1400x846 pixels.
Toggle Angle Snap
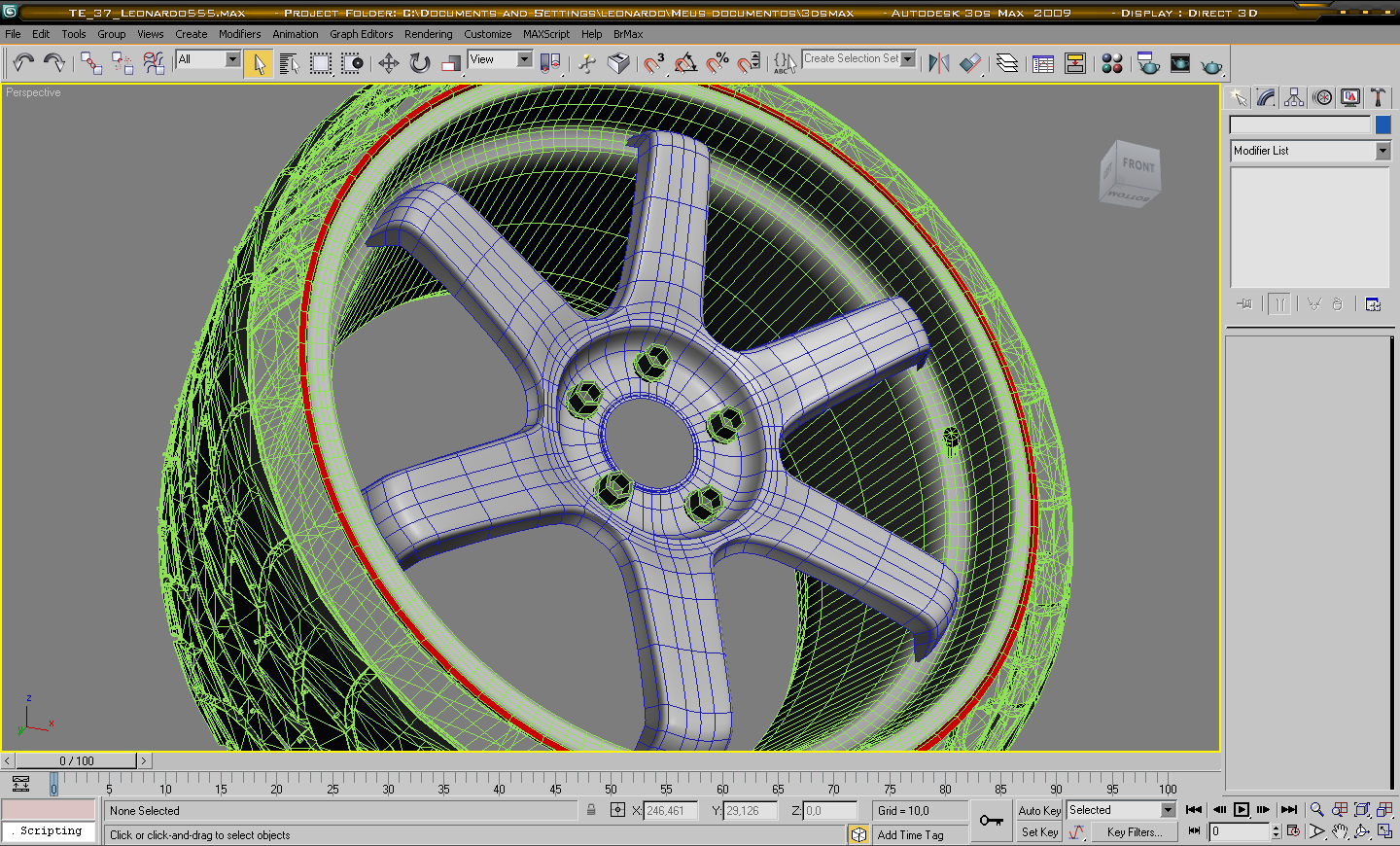pos(686,64)
